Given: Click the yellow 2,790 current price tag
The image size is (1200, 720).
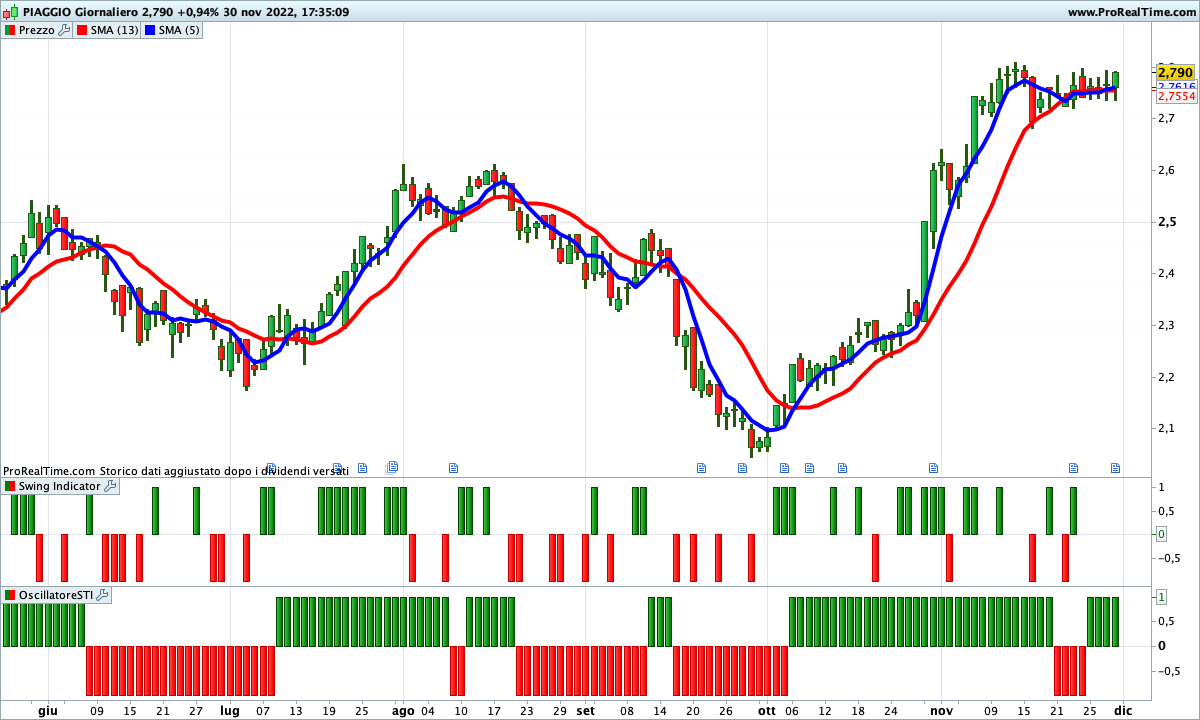Looking at the screenshot, I should (x=1175, y=73).
